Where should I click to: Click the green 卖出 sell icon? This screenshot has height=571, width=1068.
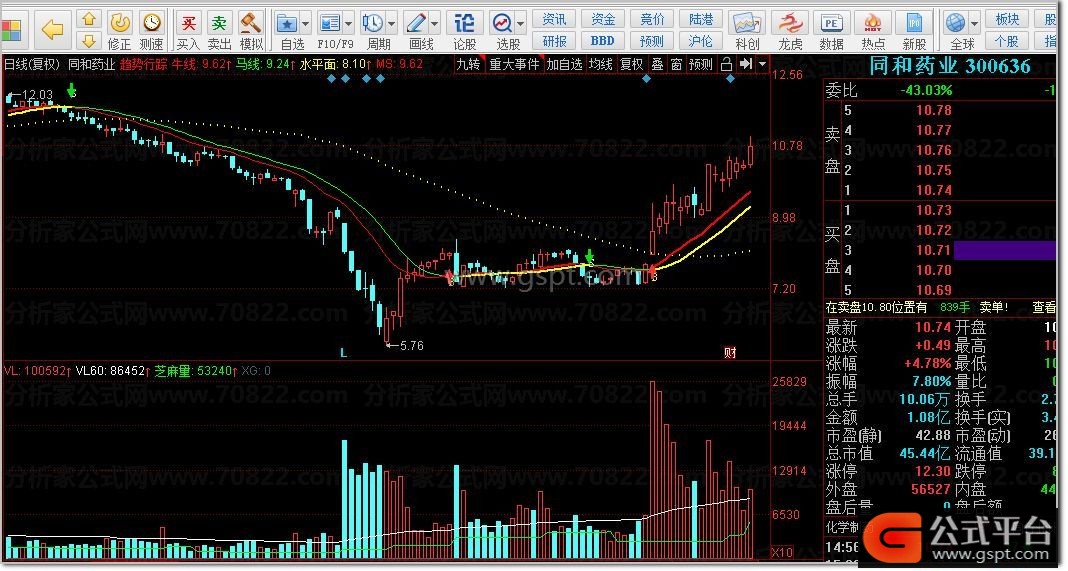pos(219,24)
